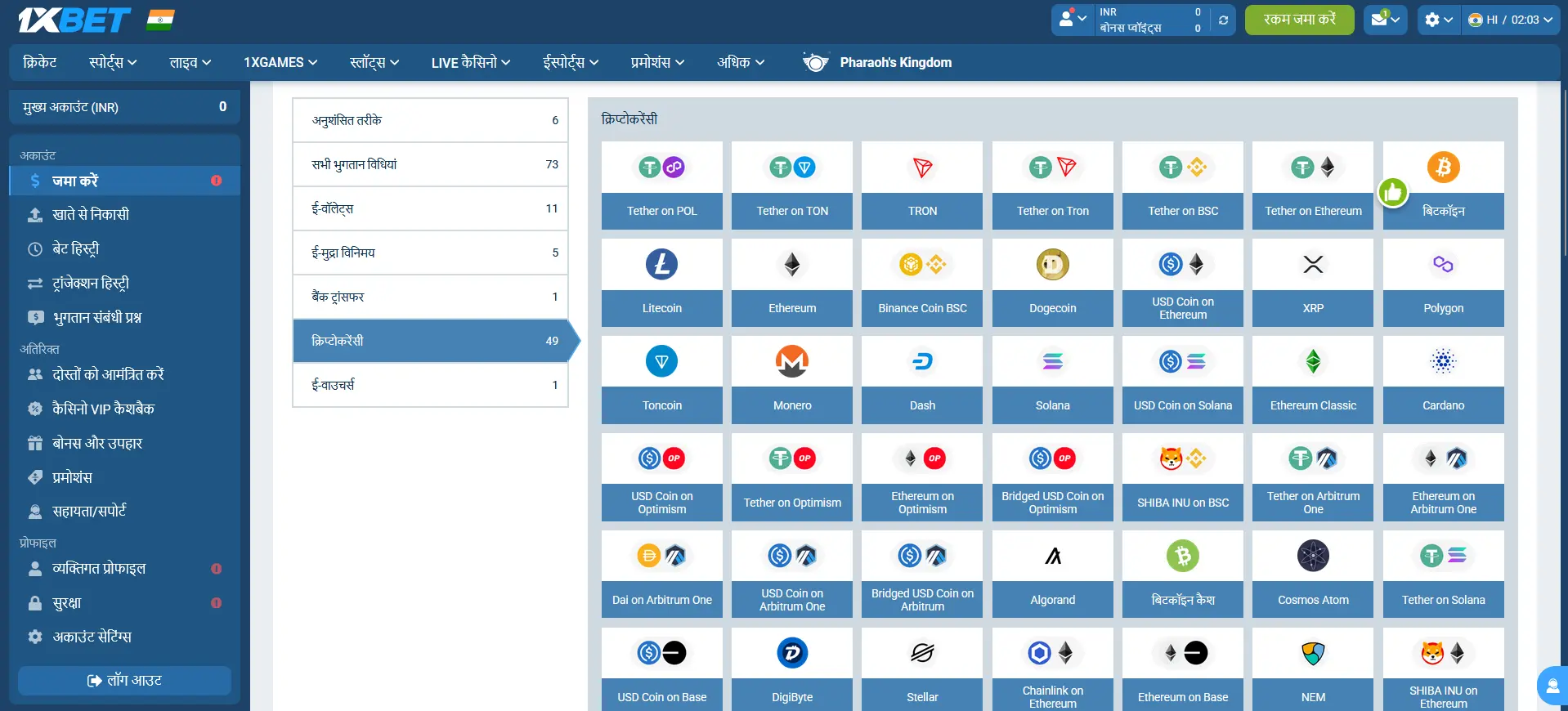Open the LIVE कैसिनो menu
1568x711 pixels.
pos(470,63)
